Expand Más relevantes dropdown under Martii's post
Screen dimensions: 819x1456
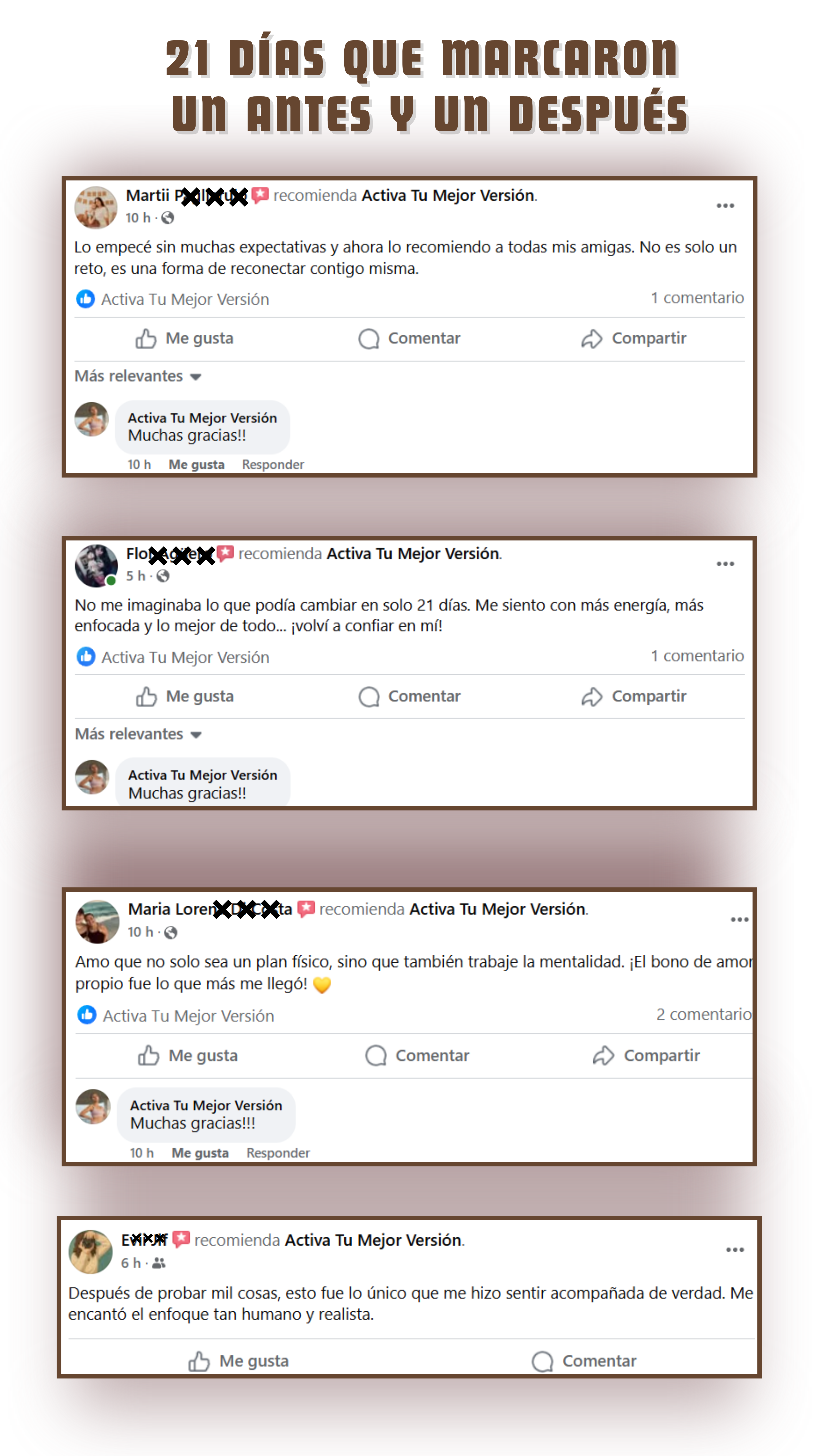tap(138, 376)
